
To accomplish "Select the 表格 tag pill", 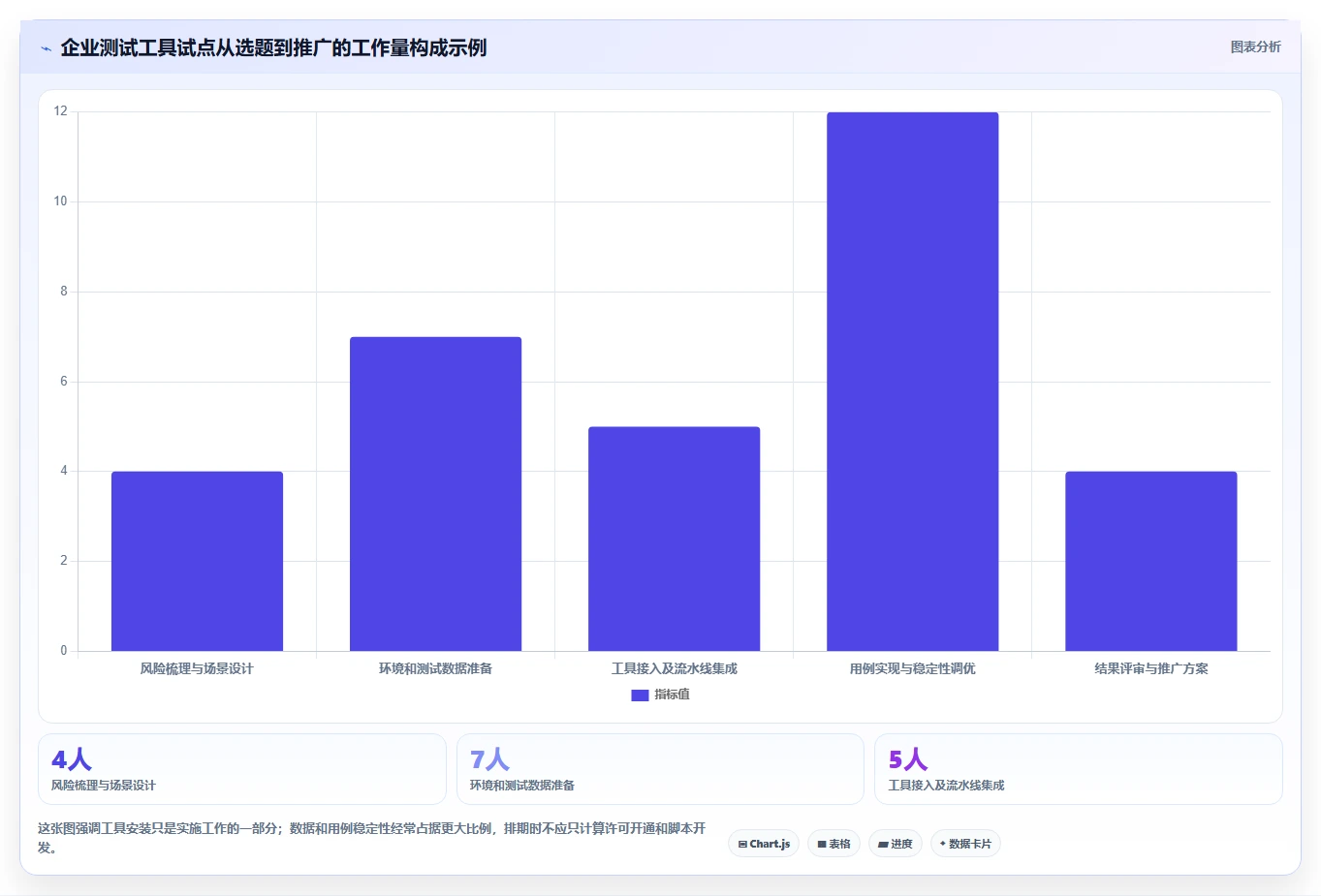I will pos(833,844).
